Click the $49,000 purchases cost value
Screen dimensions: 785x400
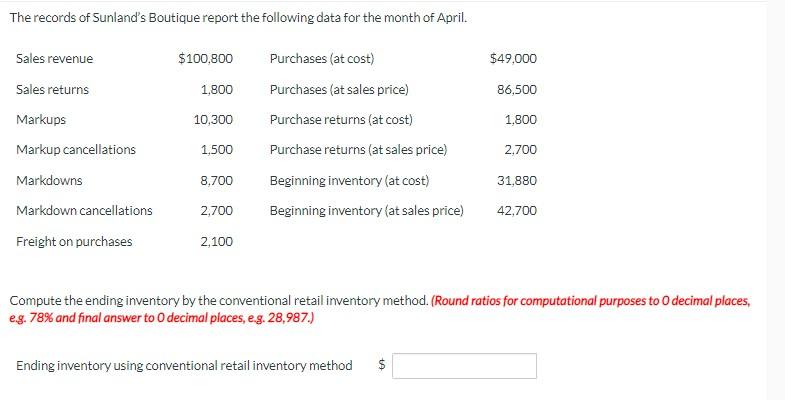tap(513, 59)
